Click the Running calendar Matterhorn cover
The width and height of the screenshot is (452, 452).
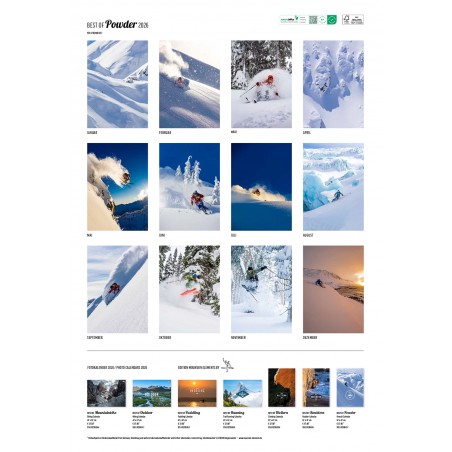242,393
